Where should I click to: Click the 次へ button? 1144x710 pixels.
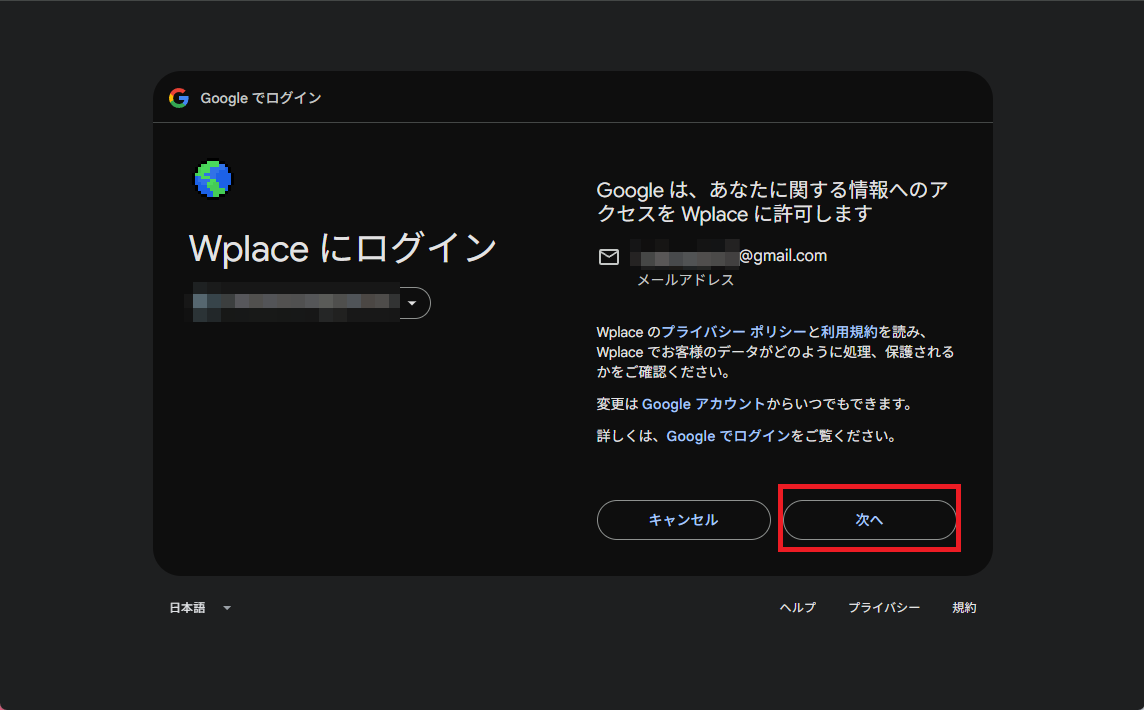pos(869,520)
